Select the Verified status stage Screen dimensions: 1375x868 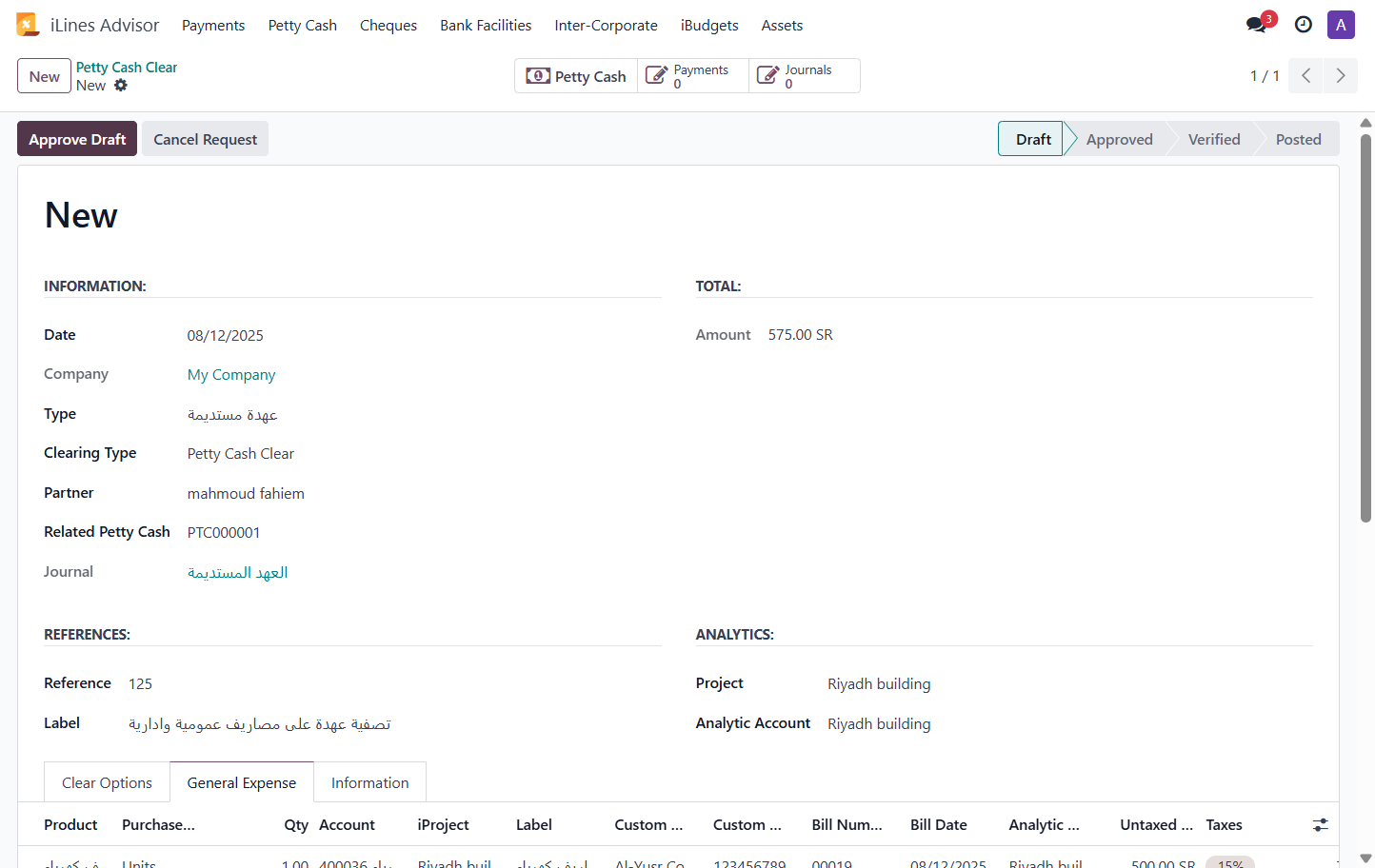(x=1214, y=139)
